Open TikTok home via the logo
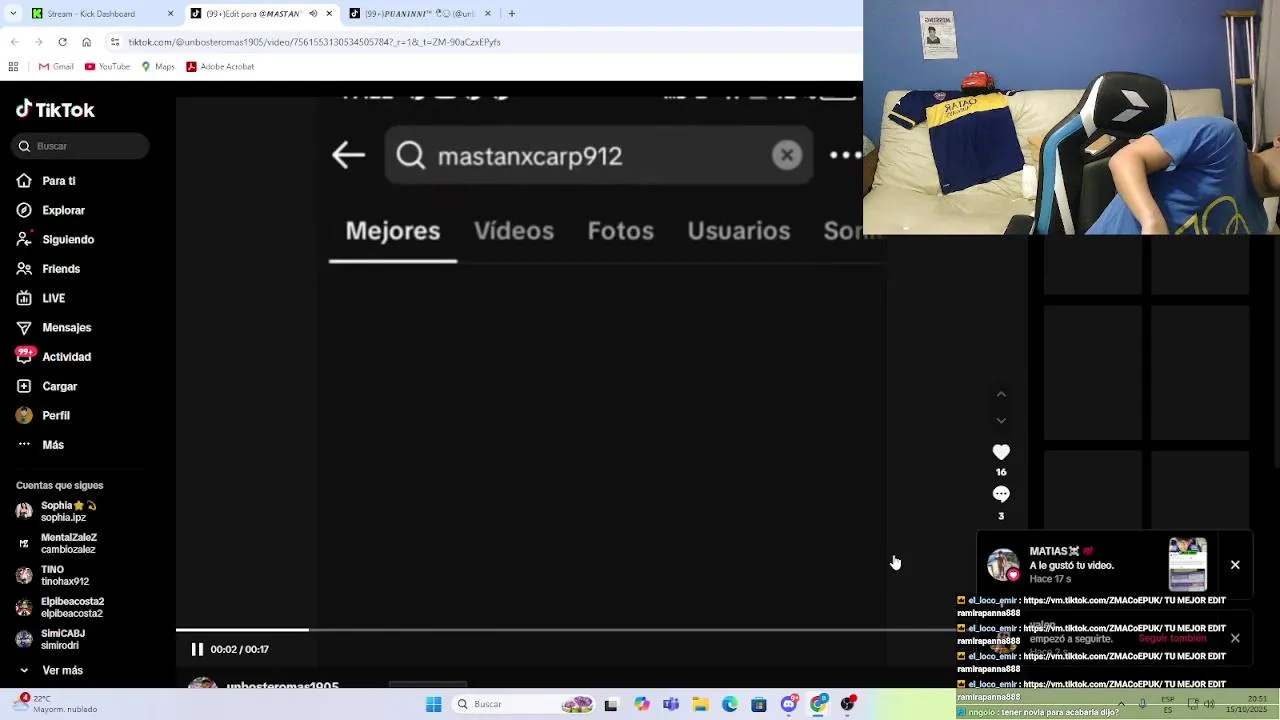The image size is (1280, 720). (55, 110)
